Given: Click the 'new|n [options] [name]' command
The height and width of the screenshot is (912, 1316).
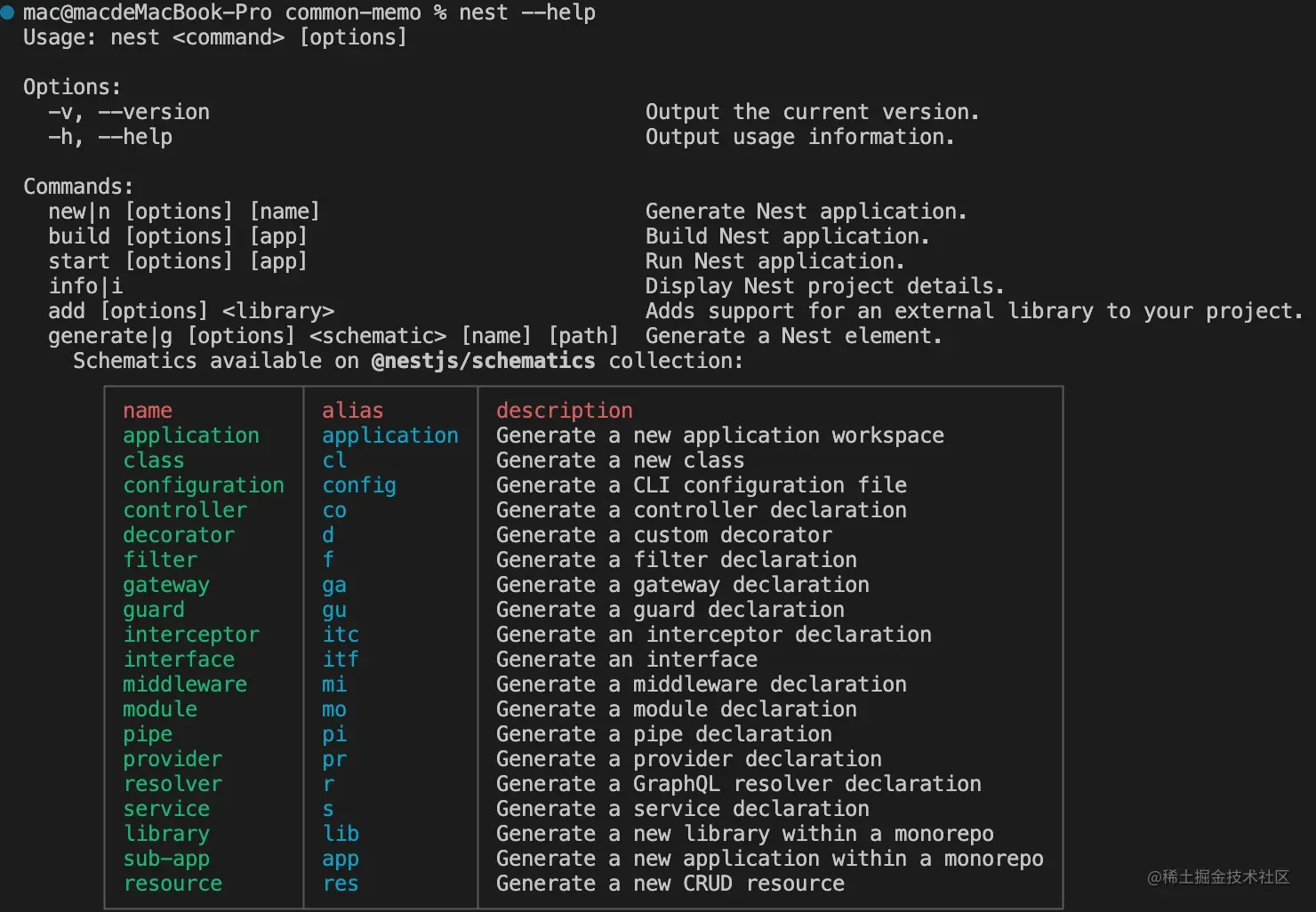Looking at the screenshot, I should 183,212.
